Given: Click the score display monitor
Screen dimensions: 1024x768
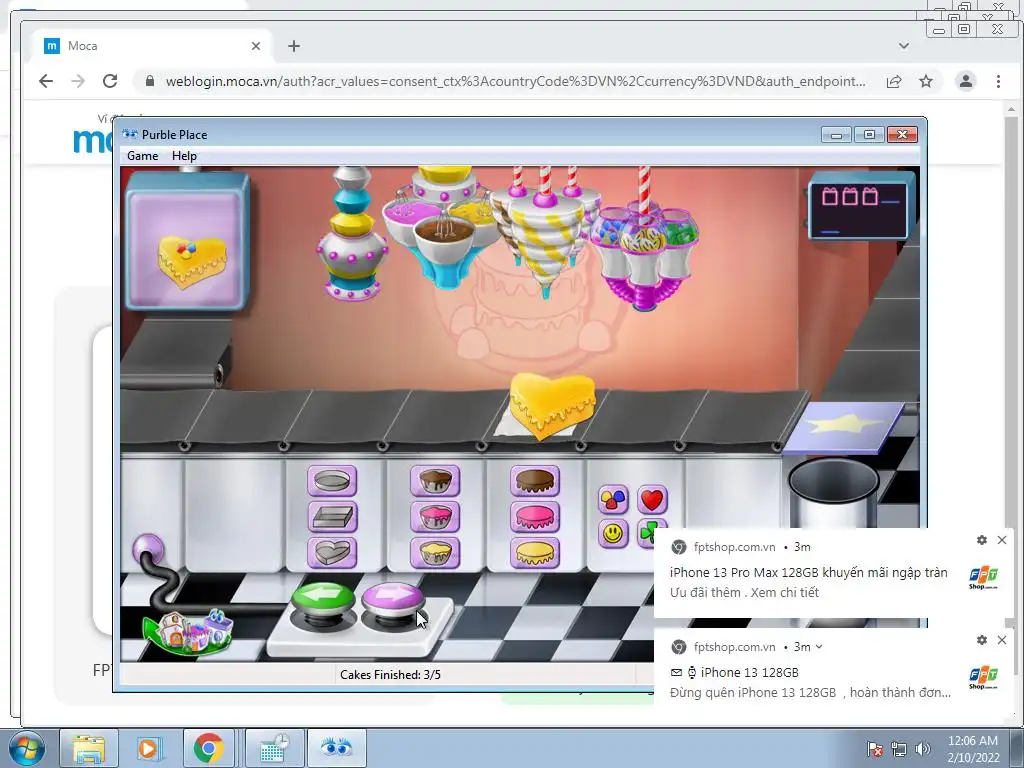Looking at the screenshot, I should click(x=859, y=208).
